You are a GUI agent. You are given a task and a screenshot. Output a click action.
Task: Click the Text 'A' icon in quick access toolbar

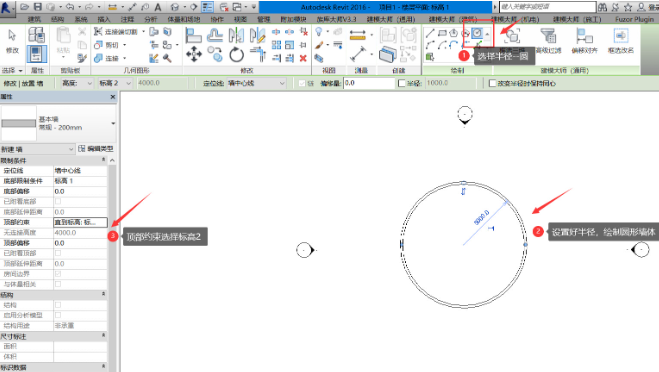click(x=158, y=7)
